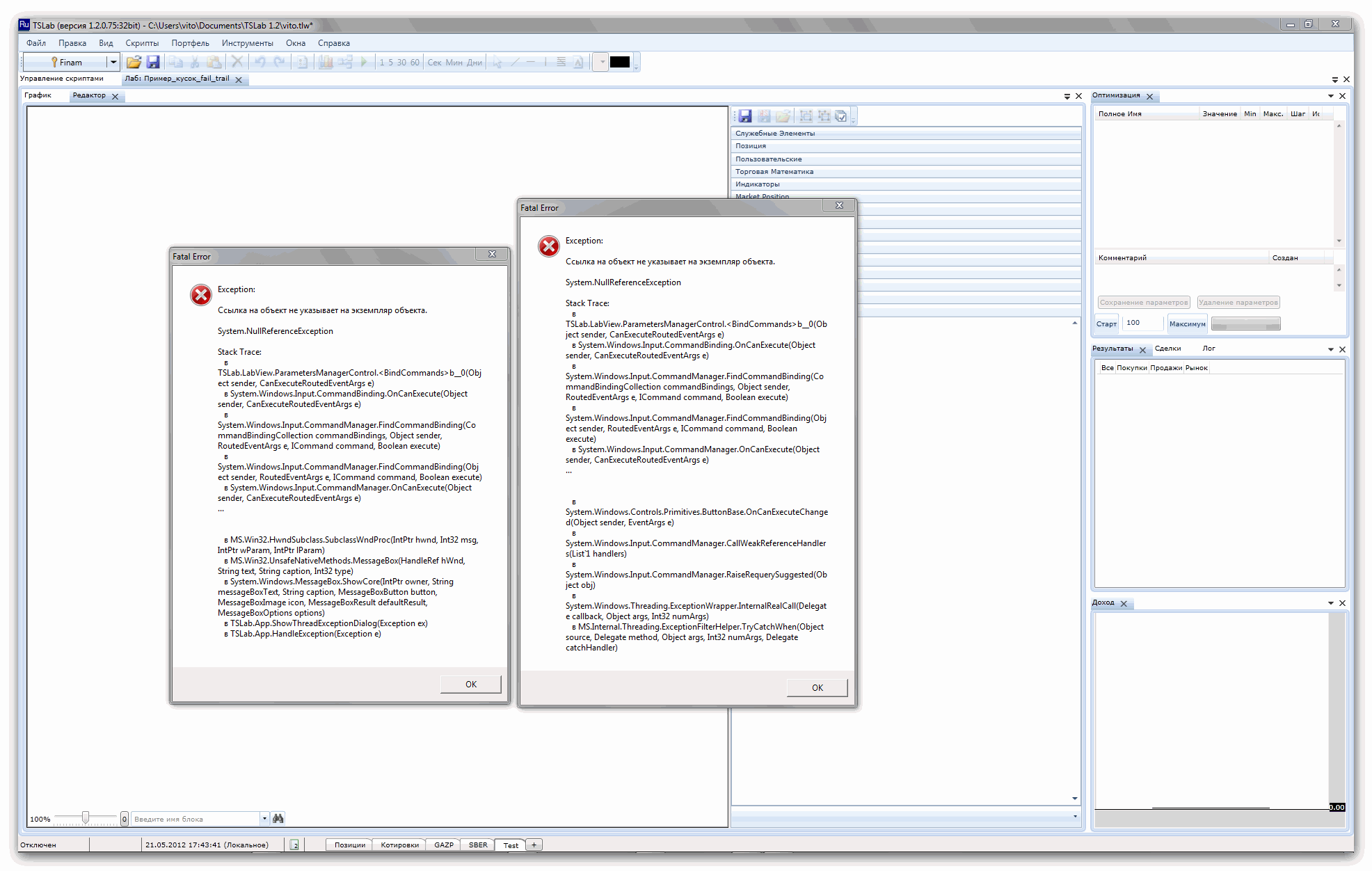
Task: Click the save icon in editor panel toolbar
Action: [x=745, y=116]
